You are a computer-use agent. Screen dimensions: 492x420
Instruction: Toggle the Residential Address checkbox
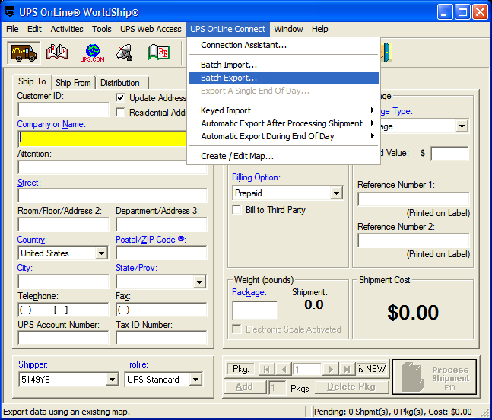click(120, 112)
